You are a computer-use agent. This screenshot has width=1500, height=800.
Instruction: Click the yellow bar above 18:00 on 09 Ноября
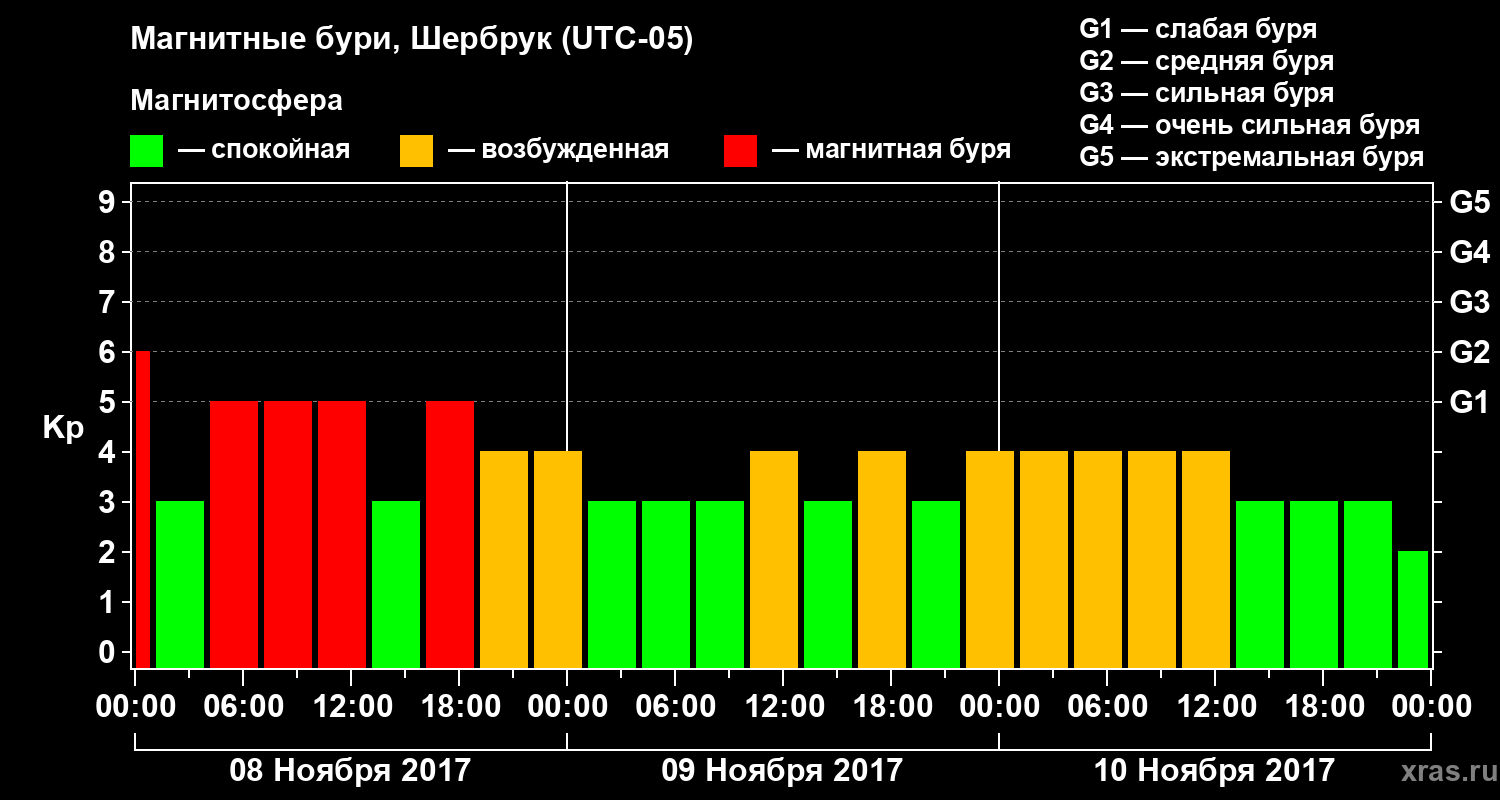[882, 559]
